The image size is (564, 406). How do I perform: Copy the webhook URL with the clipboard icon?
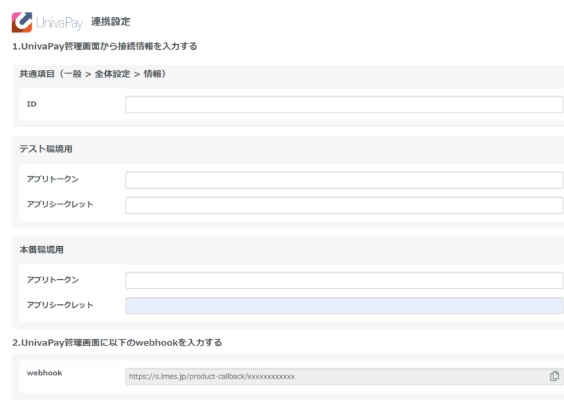[554, 376]
